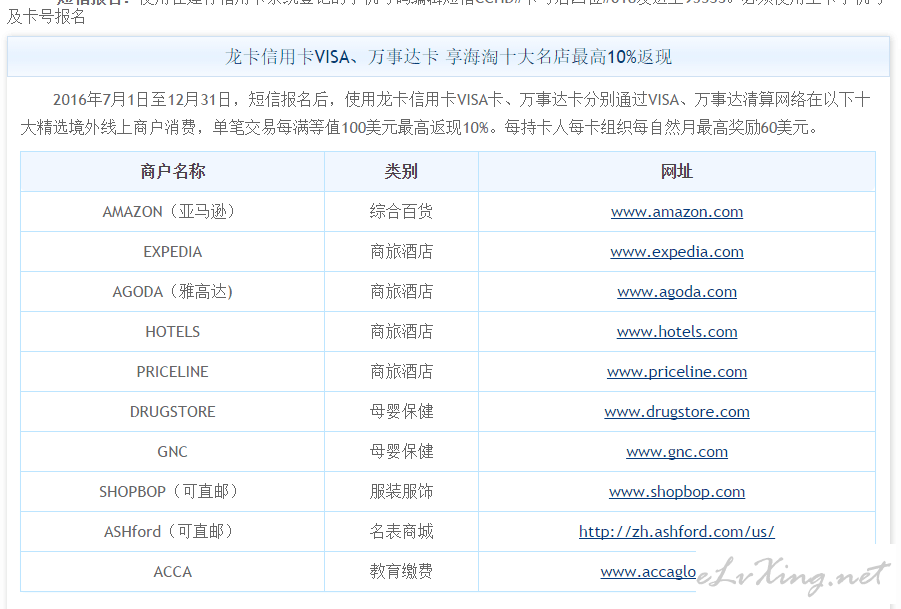Click the 商户名称 column header
Viewport: 901px width, 609px height.
pos(172,172)
